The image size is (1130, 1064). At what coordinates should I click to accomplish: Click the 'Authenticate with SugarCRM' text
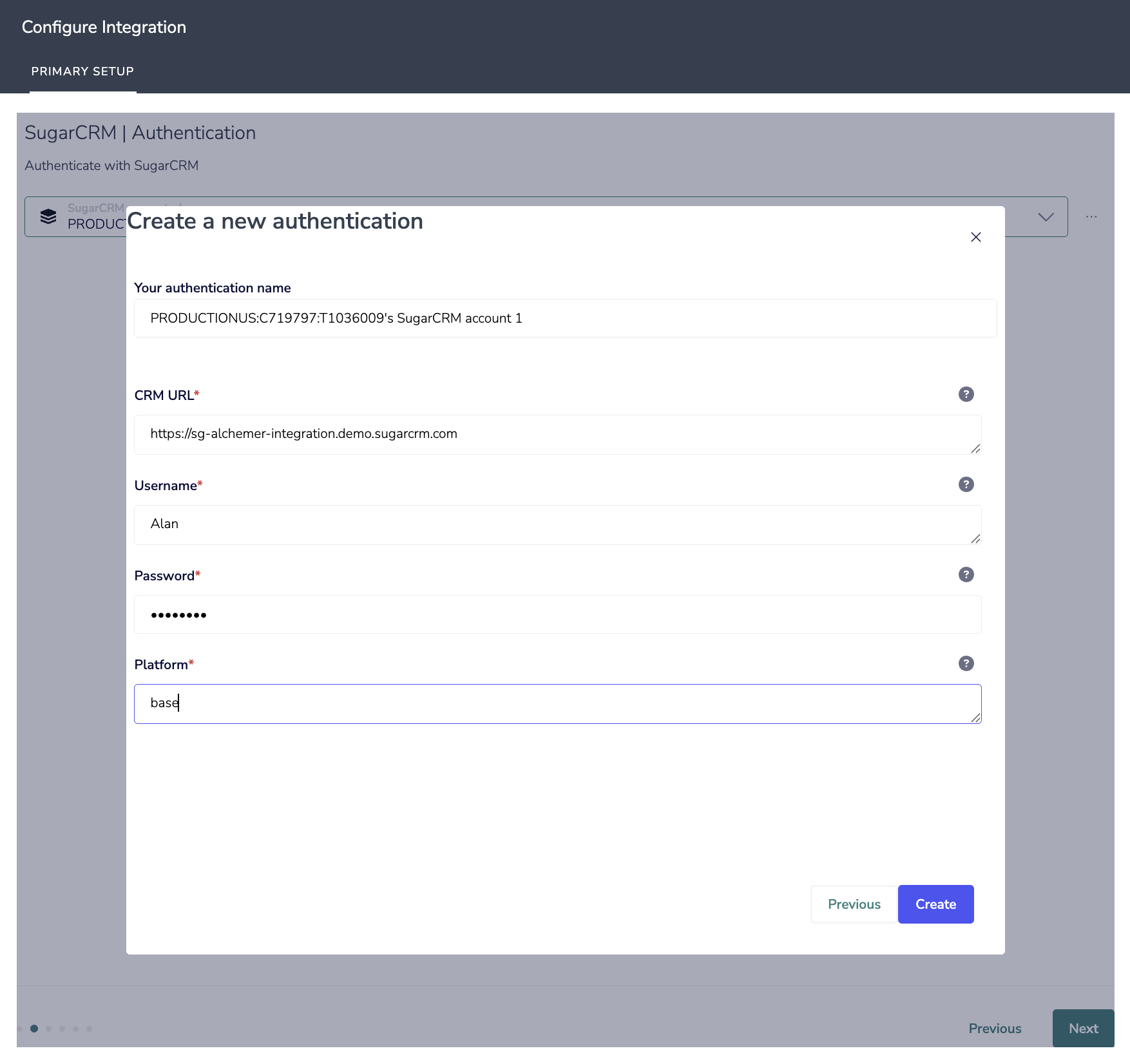click(111, 166)
